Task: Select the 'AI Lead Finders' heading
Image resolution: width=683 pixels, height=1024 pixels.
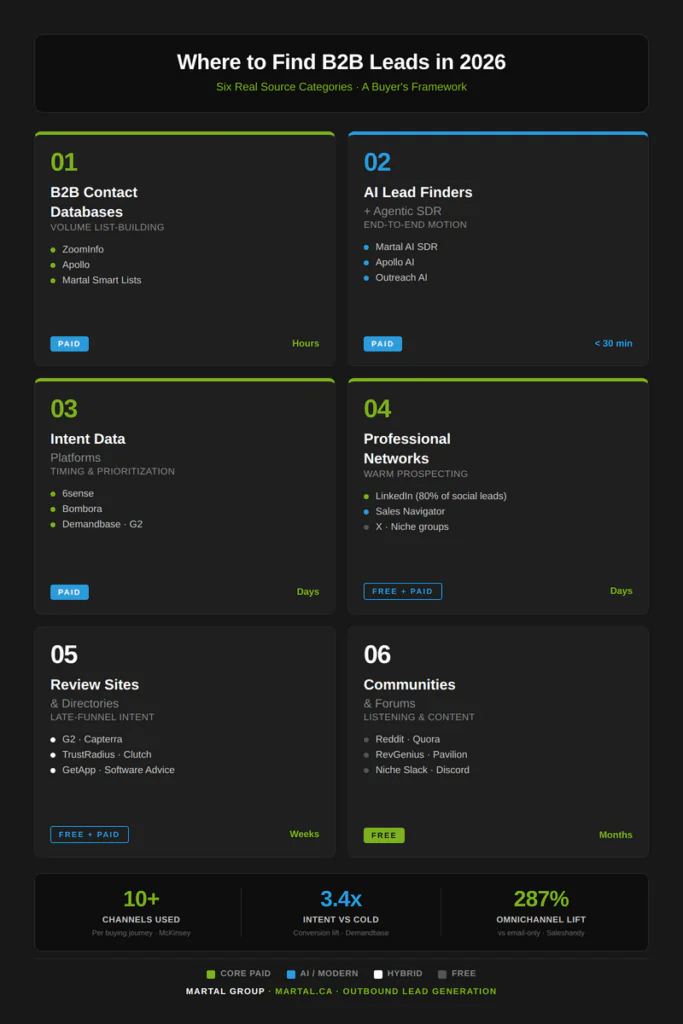Action: (x=418, y=192)
